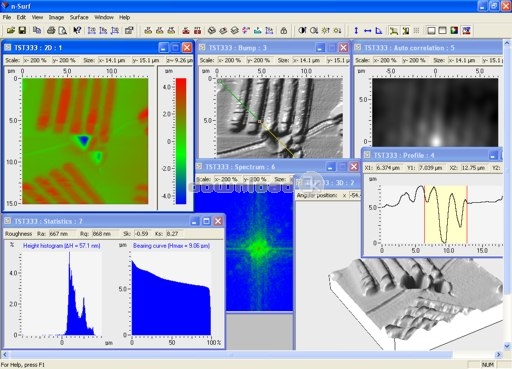Screen dimensions: 512x369
Task: Select the blue horizontal double-arrow tool
Action: pyautogui.click(x=367, y=31)
